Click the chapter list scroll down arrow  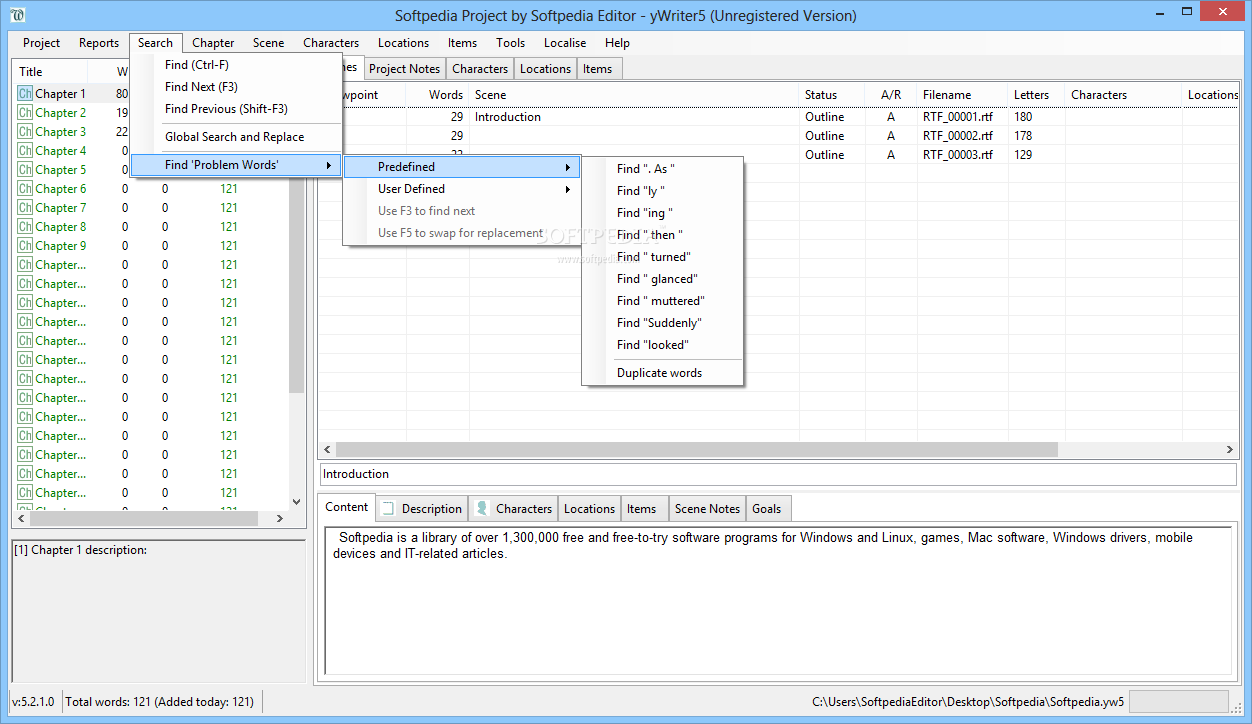click(x=296, y=502)
